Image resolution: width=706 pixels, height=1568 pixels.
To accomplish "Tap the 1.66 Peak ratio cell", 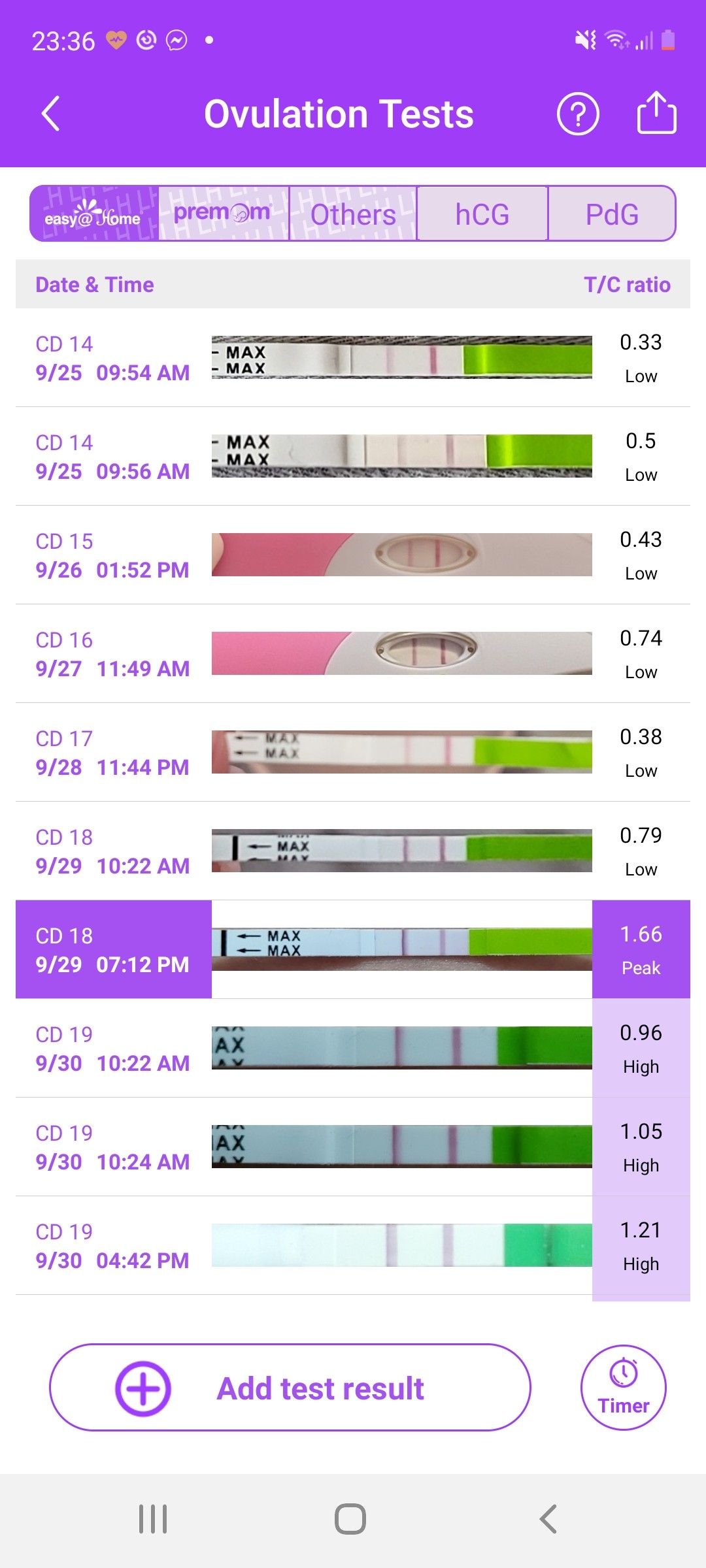I will pyautogui.click(x=641, y=949).
